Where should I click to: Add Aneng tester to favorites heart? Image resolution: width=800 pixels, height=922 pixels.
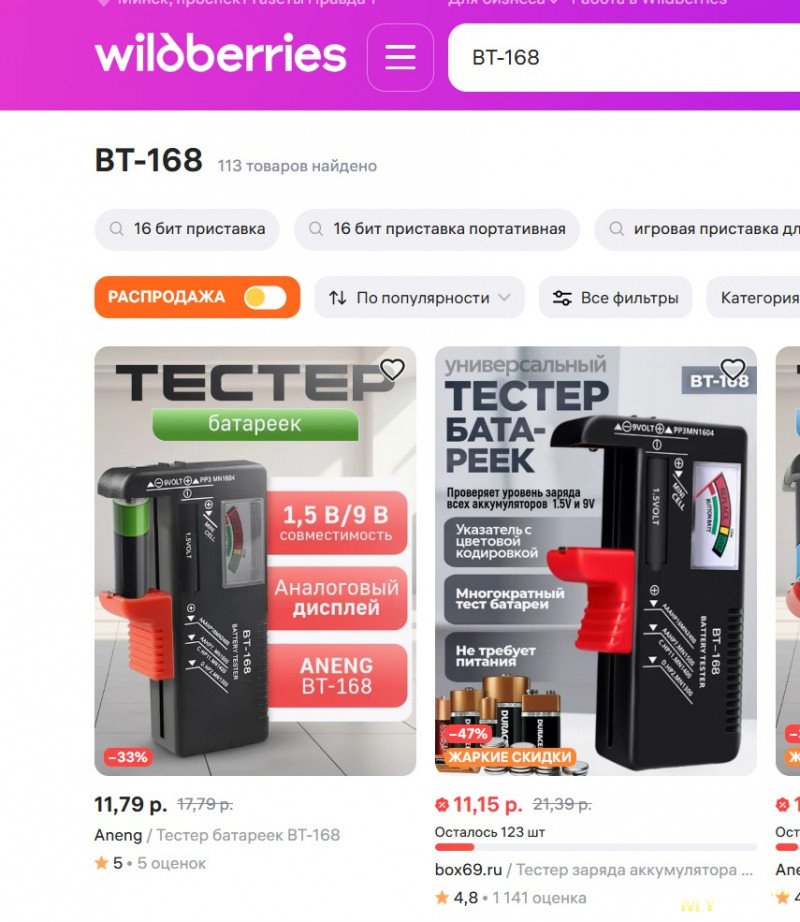point(392,369)
